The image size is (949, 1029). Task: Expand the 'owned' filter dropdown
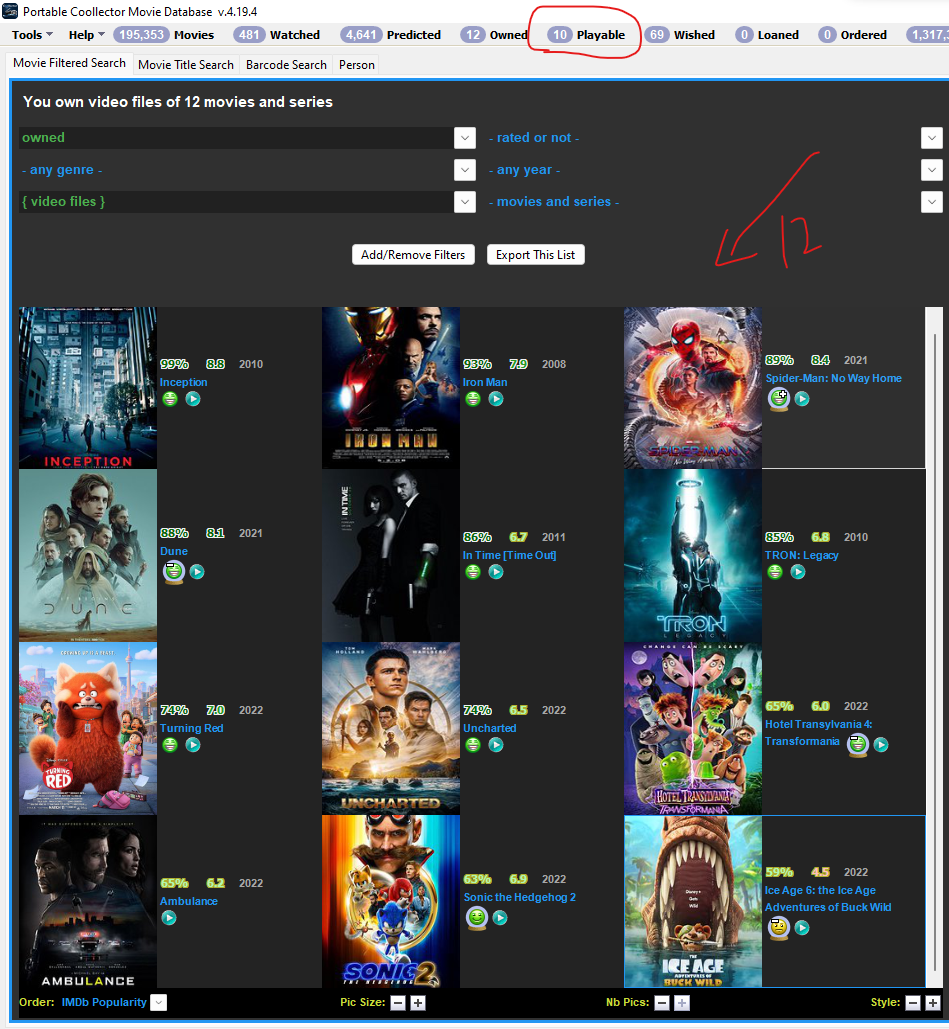point(465,138)
